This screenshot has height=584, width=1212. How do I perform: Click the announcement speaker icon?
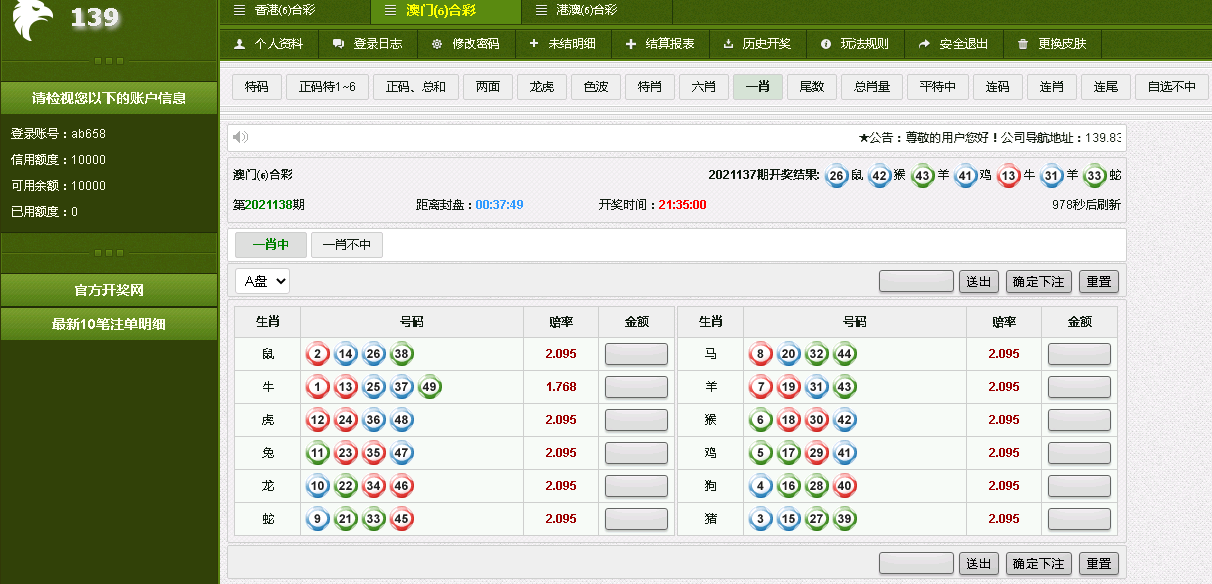tap(240, 137)
